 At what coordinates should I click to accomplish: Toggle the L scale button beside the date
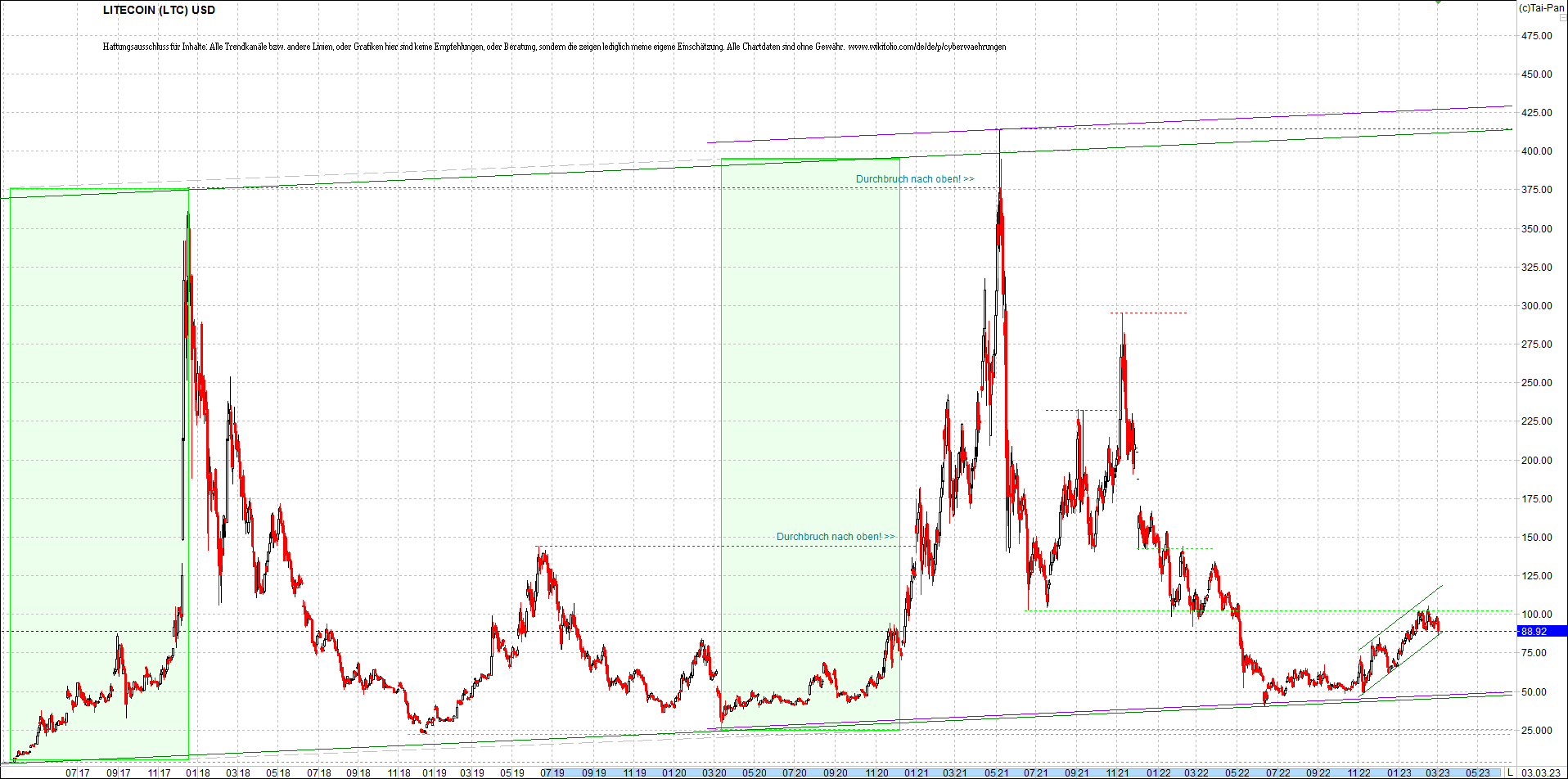click(1511, 772)
